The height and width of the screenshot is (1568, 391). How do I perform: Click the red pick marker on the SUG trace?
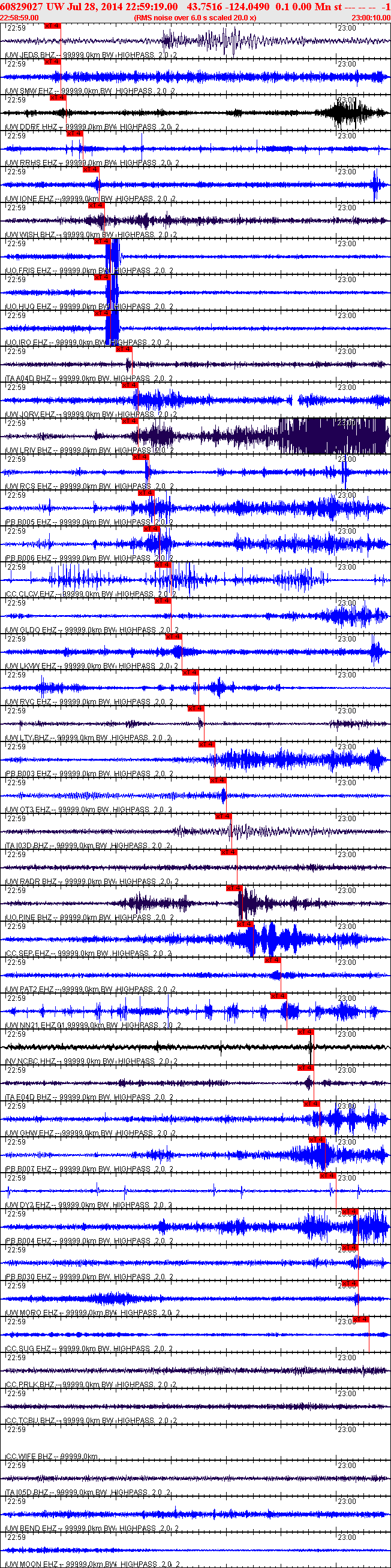pos(360,1318)
